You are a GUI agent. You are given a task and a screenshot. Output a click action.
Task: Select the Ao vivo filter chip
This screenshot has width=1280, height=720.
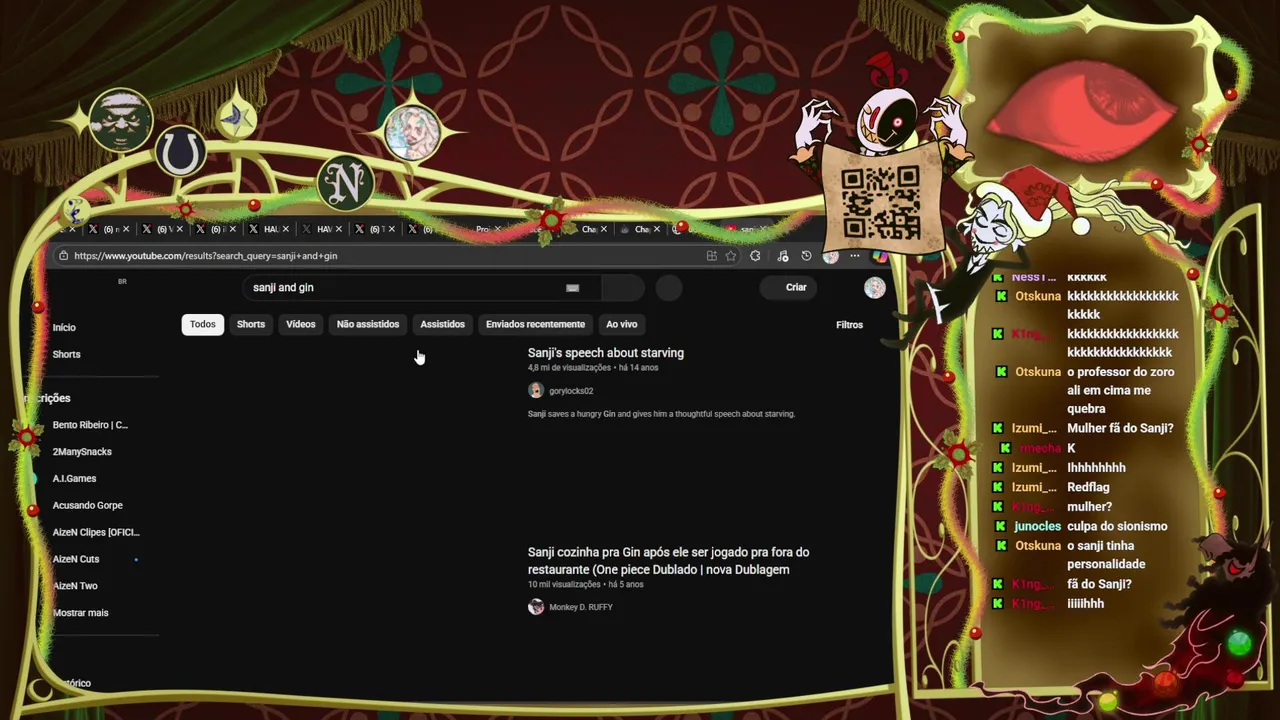pyautogui.click(x=622, y=324)
